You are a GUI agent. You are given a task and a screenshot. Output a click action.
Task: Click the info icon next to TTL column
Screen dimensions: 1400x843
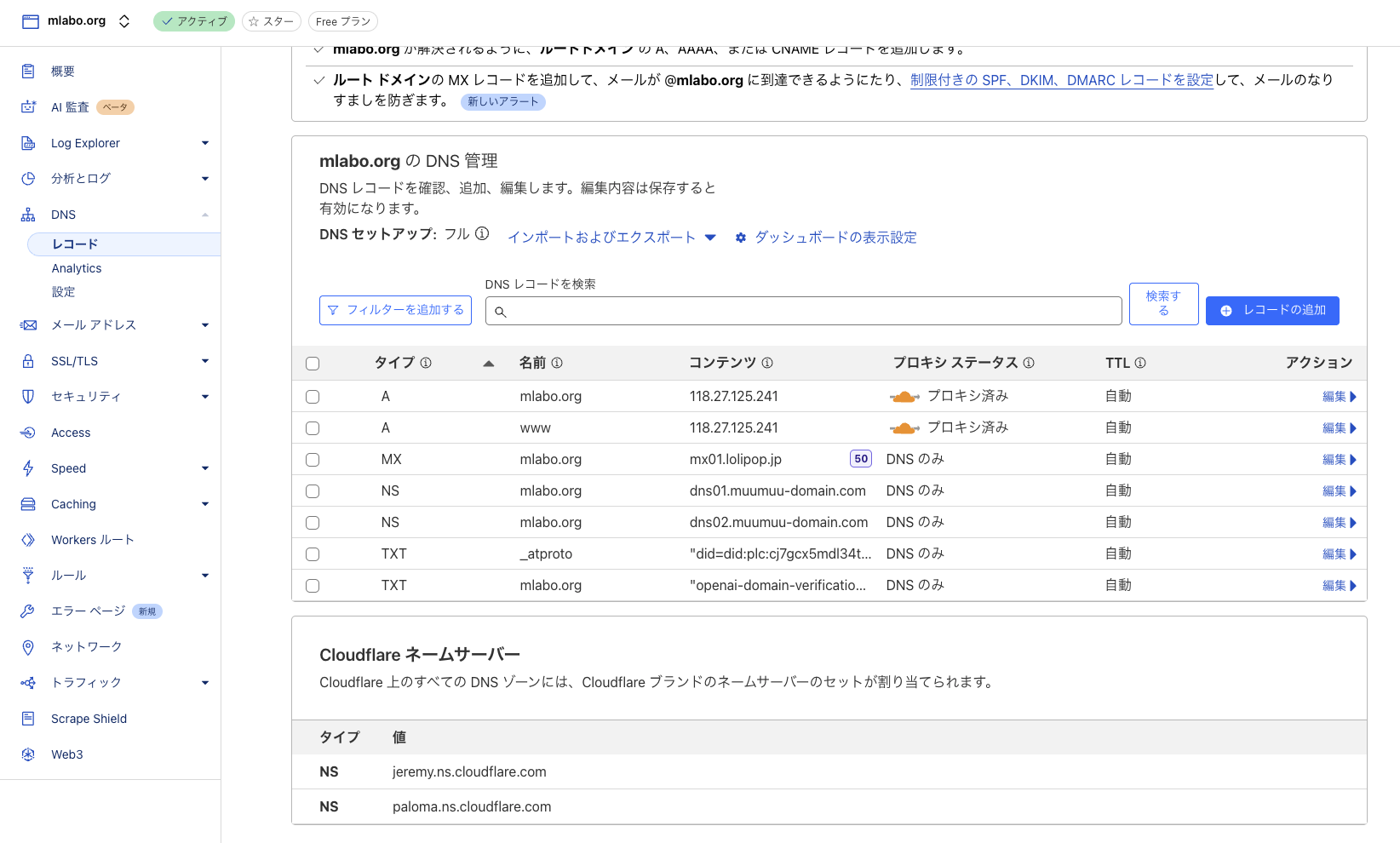1140,363
